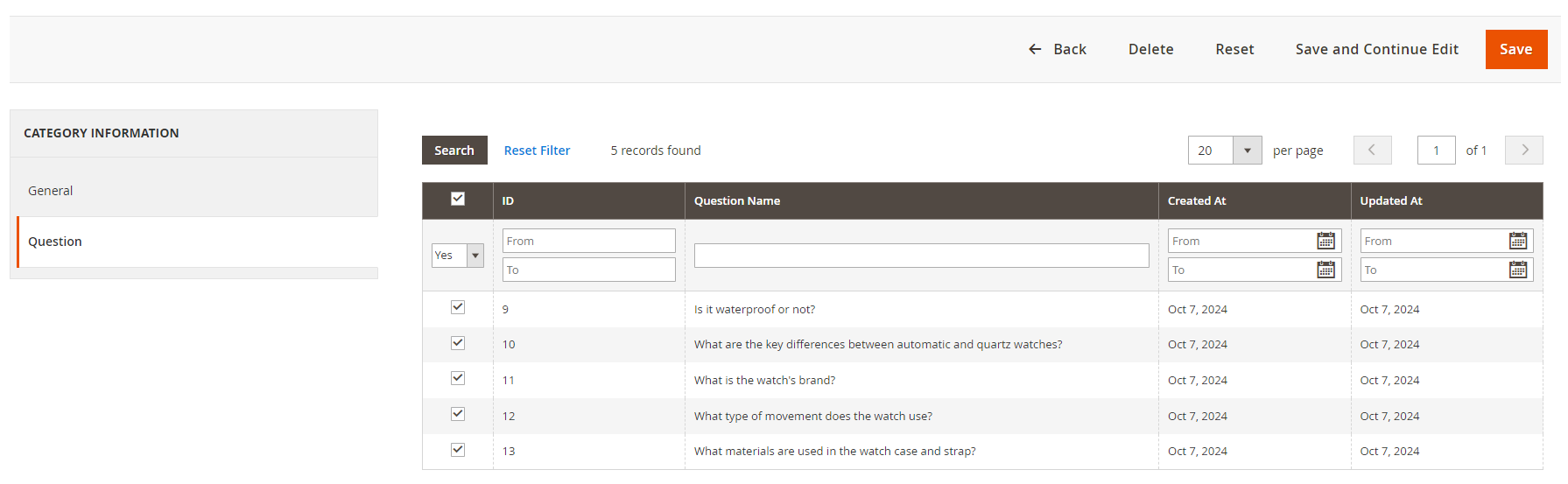
Task: Focus the Question Name filter field
Action: click(922, 256)
